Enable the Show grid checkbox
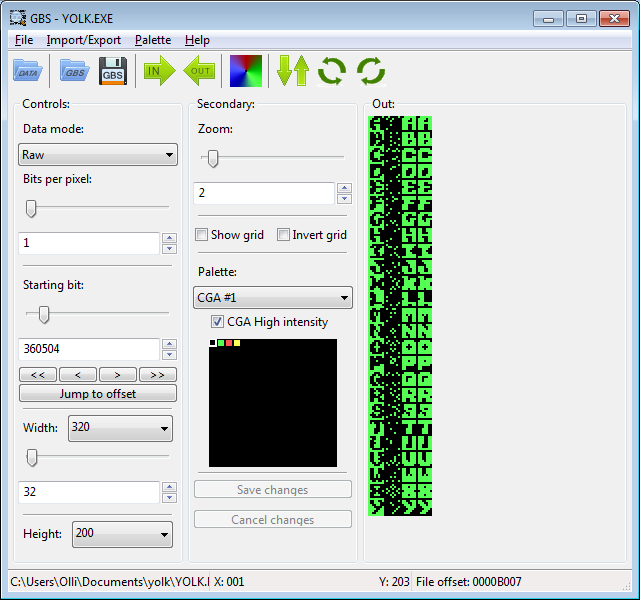 202,235
